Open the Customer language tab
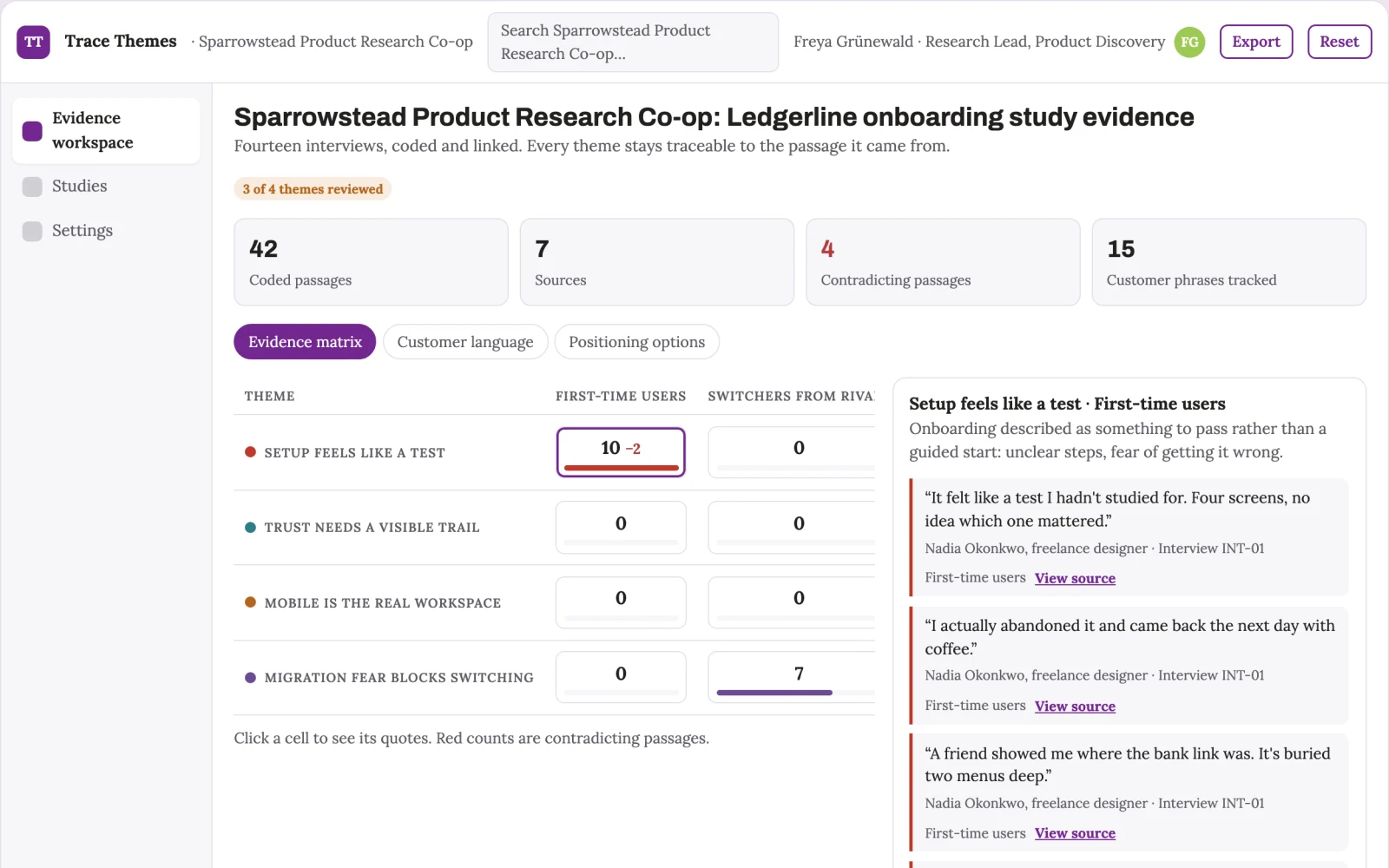Screen dimensions: 1389x868 click(x=465, y=342)
